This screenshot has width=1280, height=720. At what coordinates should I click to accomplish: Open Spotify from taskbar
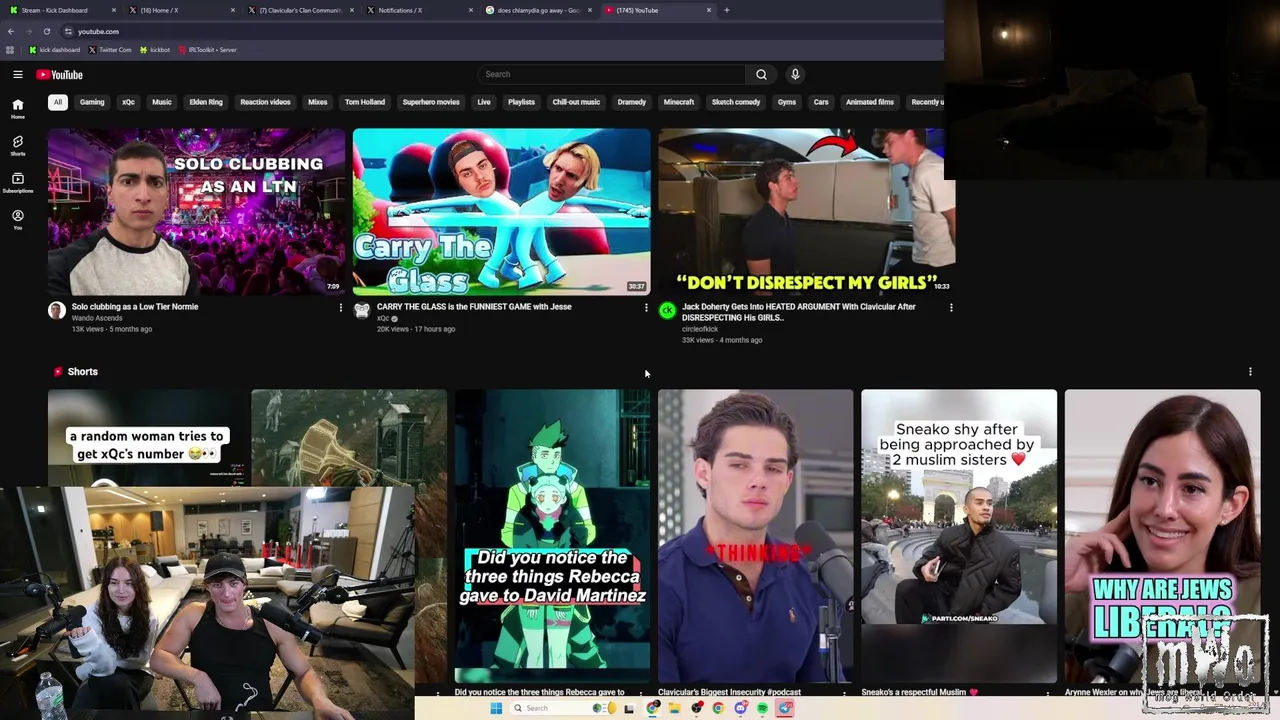(762, 708)
